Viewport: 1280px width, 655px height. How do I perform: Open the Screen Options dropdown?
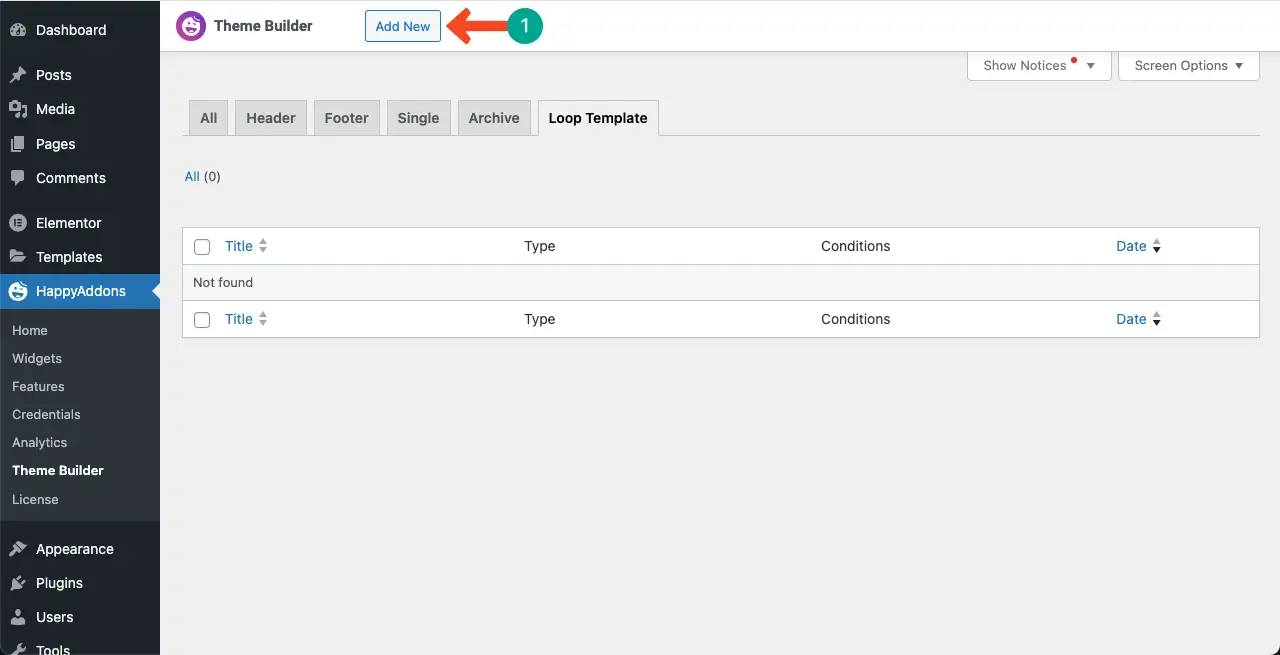[x=1188, y=66]
